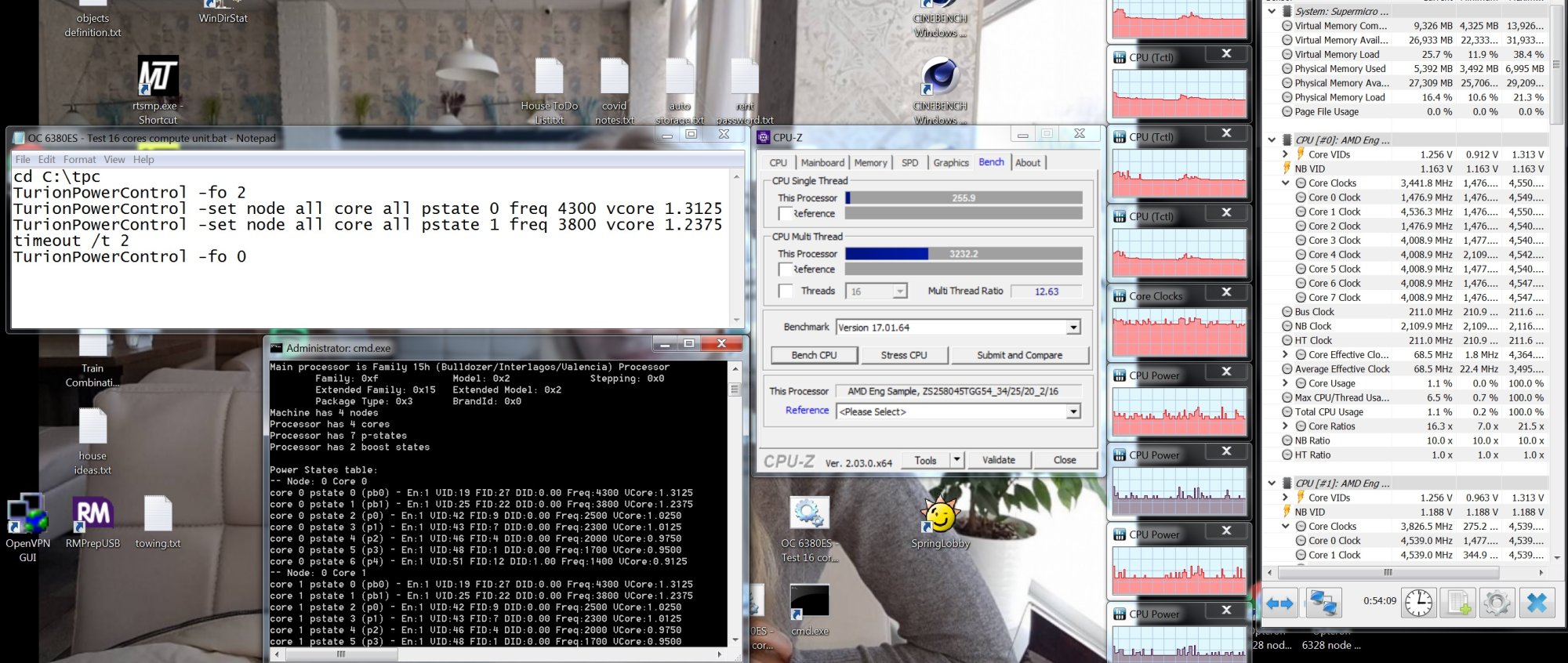Collapse System: Supermicro sensor group
Image resolution: width=1568 pixels, height=663 pixels.
pyautogui.click(x=1272, y=11)
